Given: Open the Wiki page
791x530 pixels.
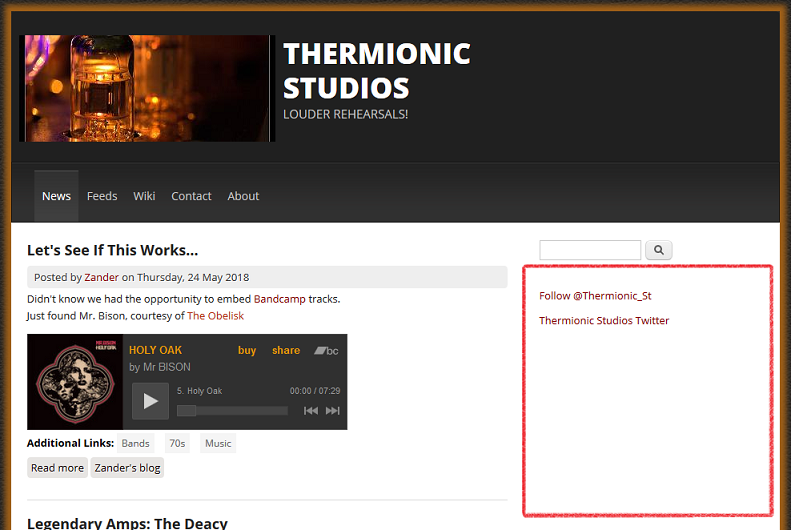Looking at the screenshot, I should pyautogui.click(x=144, y=196).
